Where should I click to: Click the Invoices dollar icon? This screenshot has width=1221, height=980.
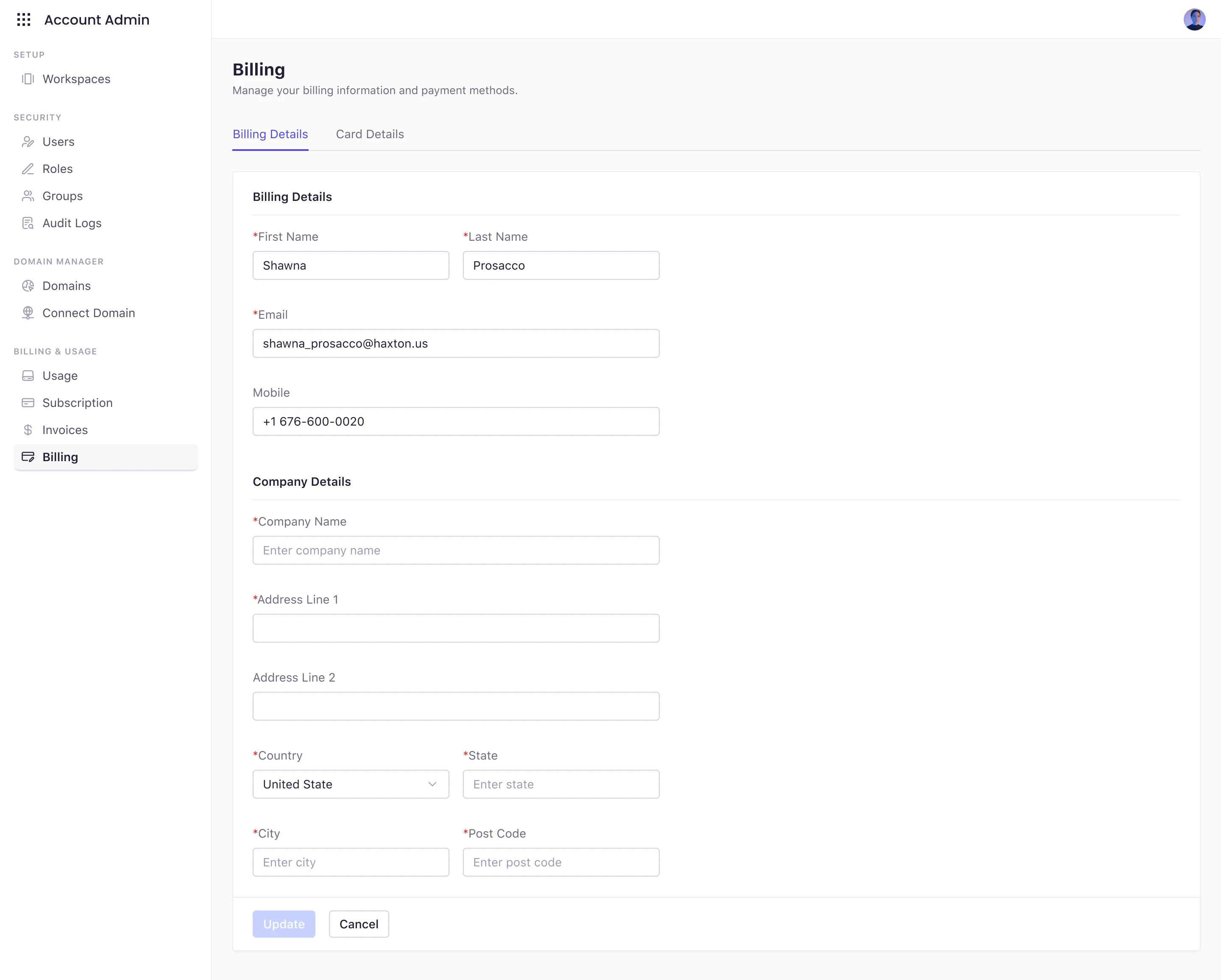(x=28, y=430)
